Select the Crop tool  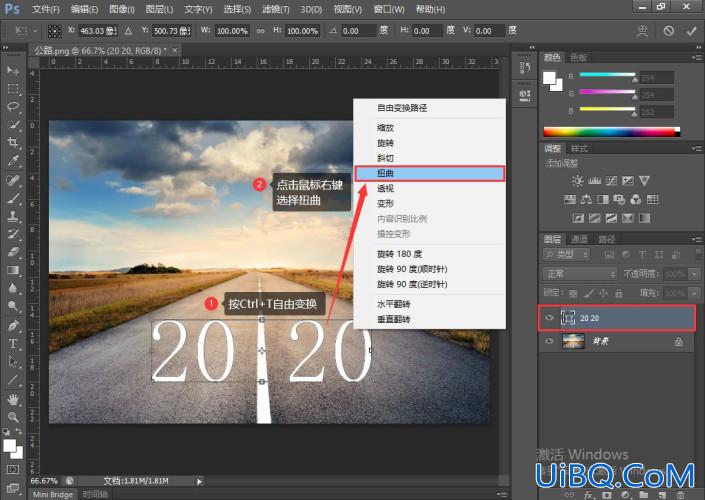click(x=13, y=143)
